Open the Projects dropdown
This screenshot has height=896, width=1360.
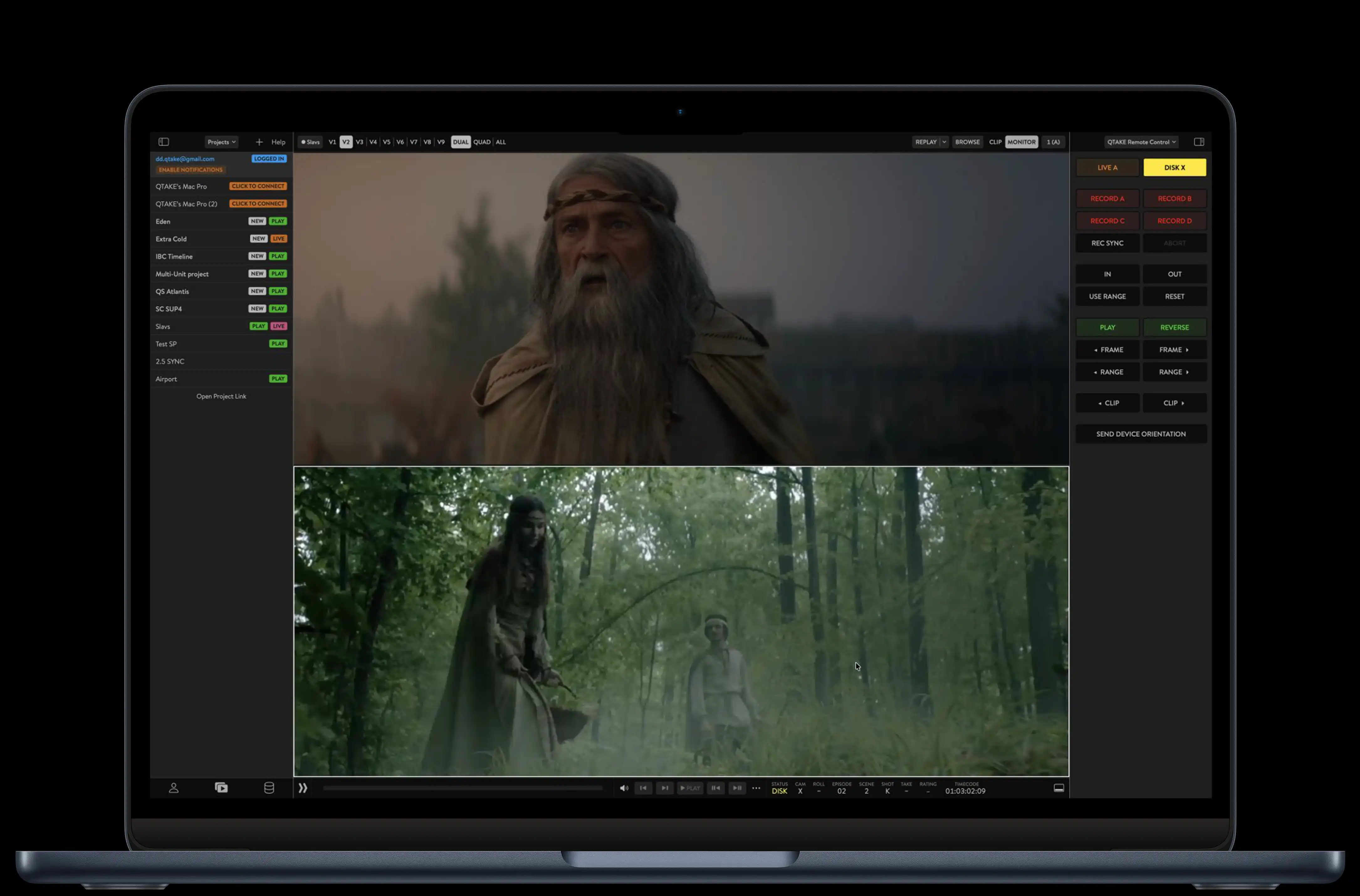point(221,142)
